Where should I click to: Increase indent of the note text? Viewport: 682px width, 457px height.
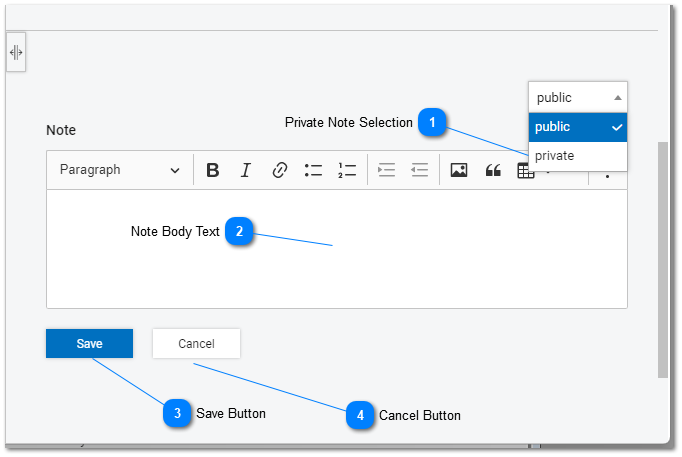point(386,170)
